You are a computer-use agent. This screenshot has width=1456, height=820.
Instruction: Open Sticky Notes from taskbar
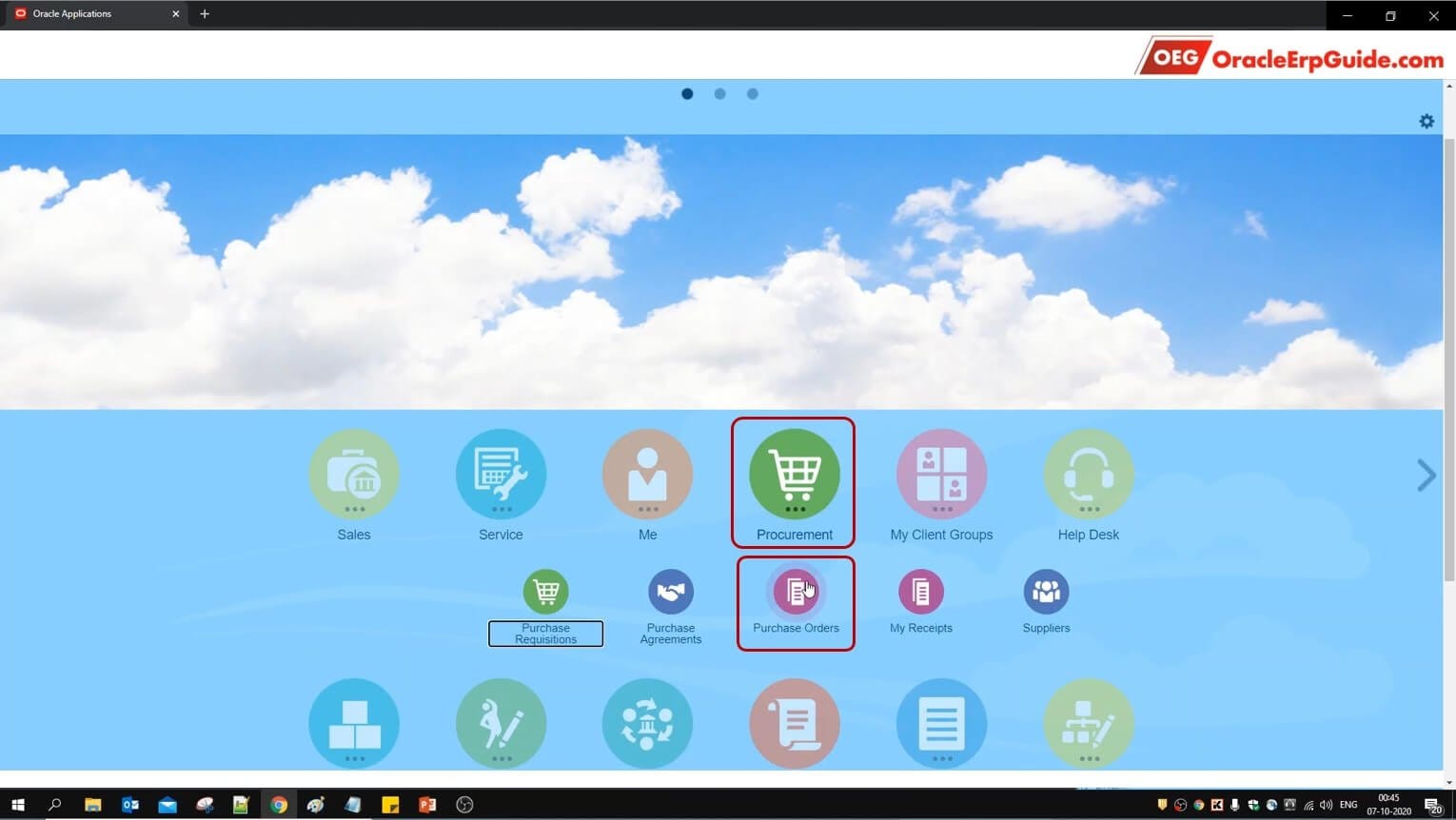click(390, 805)
